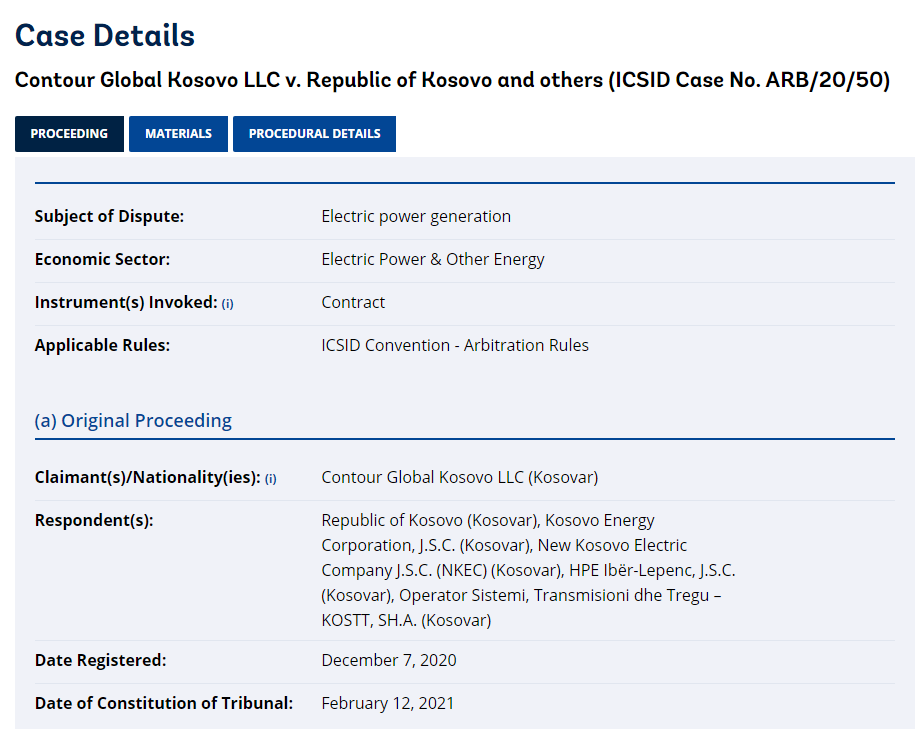Select the date February 12, 2021
Image resolution: width=921 pixels, height=729 pixels.
pos(388,703)
